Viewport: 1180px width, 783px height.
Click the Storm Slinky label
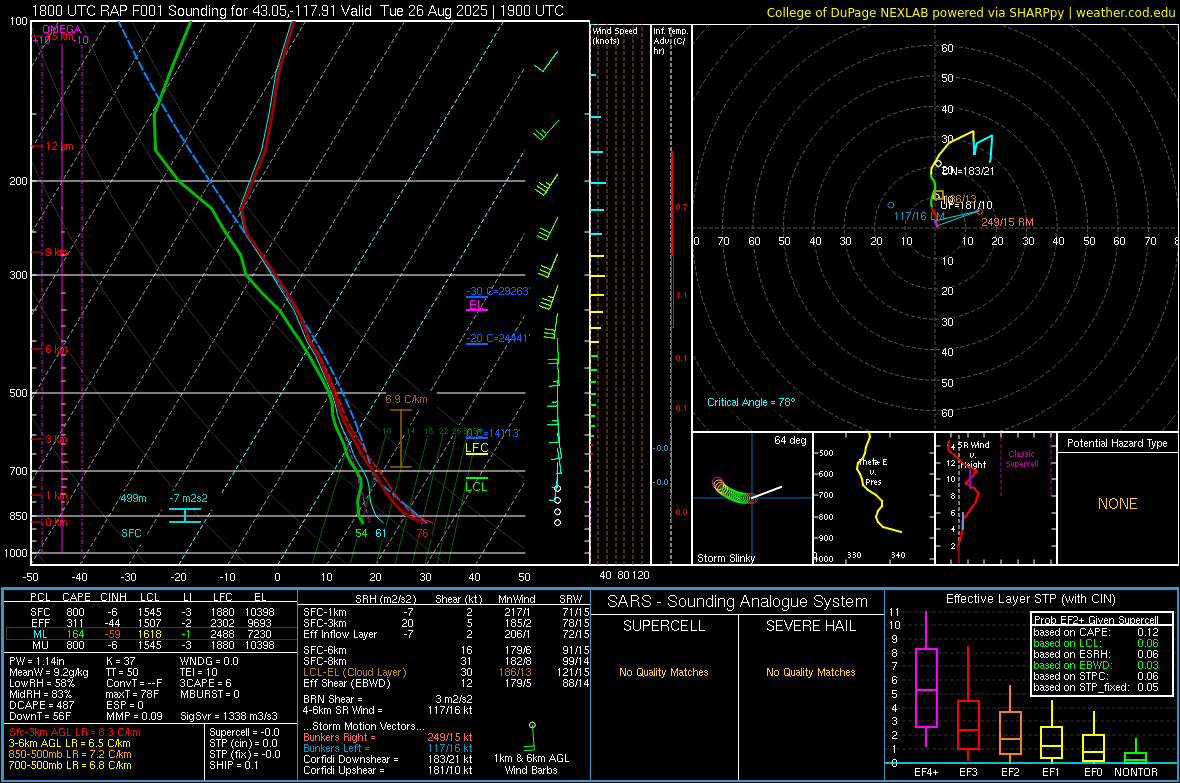725,558
